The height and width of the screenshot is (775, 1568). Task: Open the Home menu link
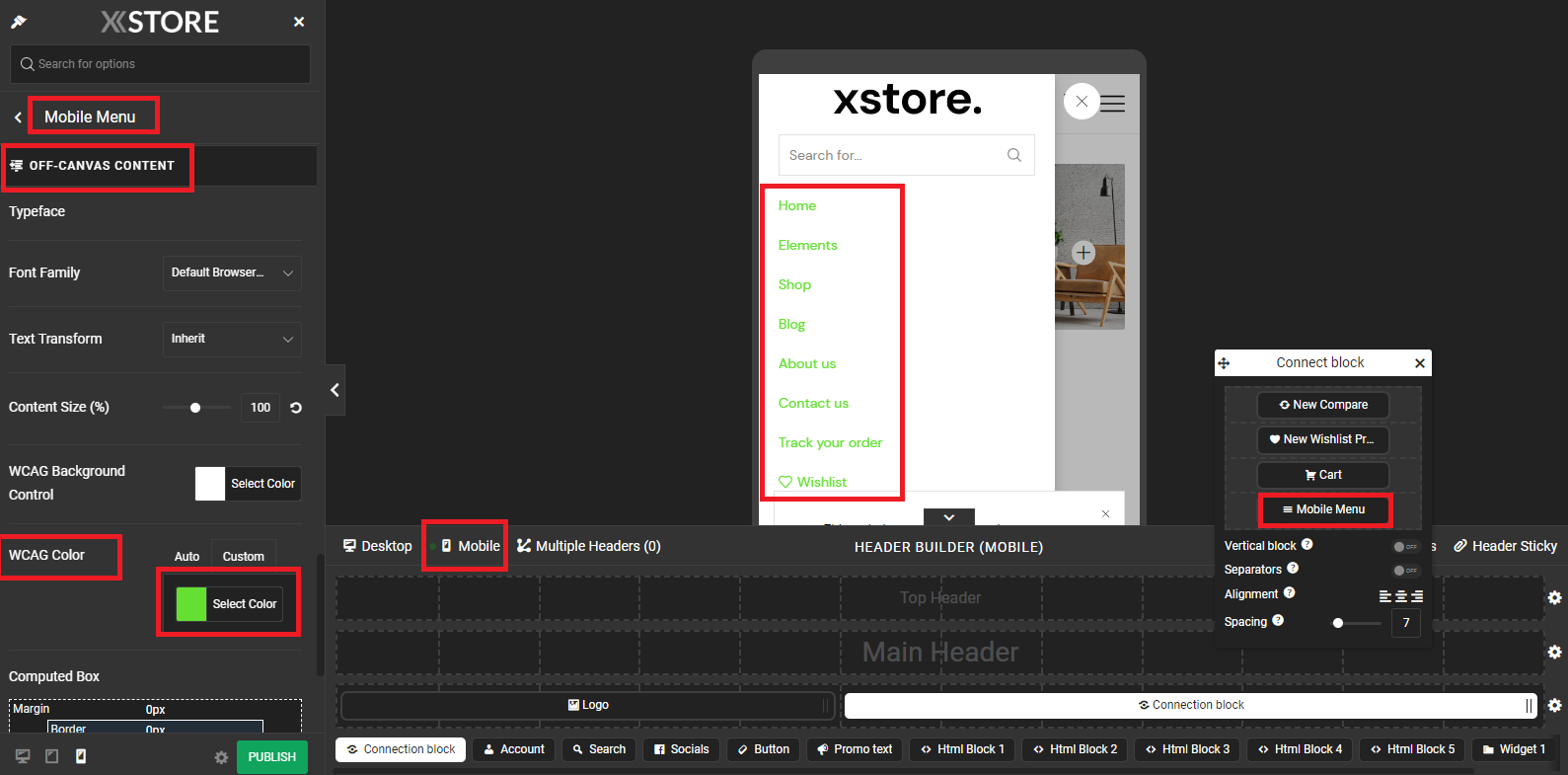797,205
